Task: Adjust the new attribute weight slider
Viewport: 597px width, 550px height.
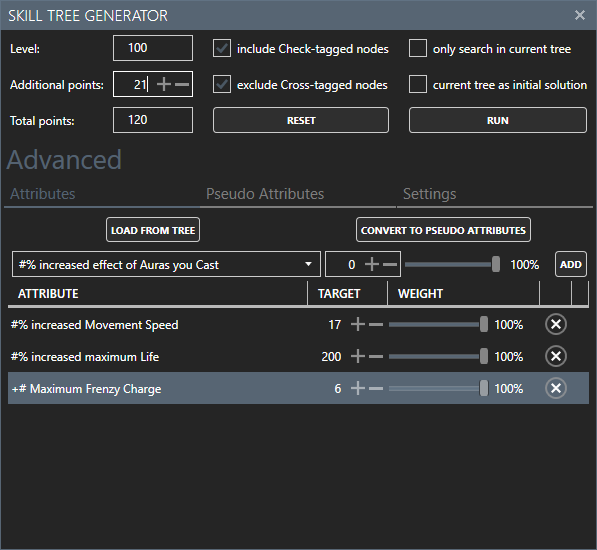Action: tap(452, 264)
